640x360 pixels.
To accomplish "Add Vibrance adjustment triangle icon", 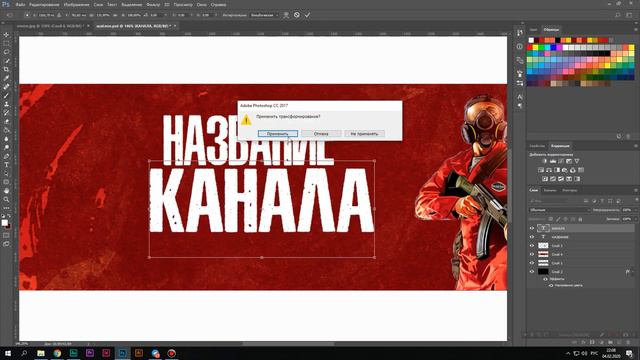I will (577, 161).
